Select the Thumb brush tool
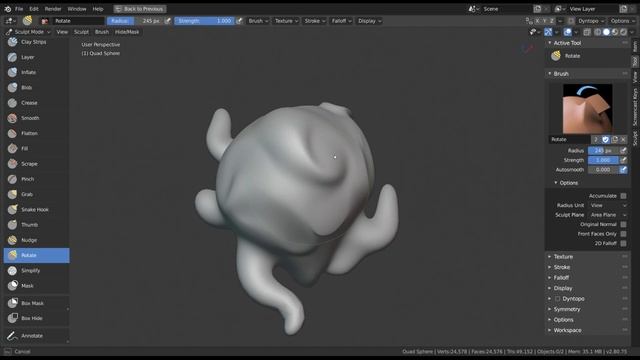The height and width of the screenshot is (360, 640). [36, 224]
